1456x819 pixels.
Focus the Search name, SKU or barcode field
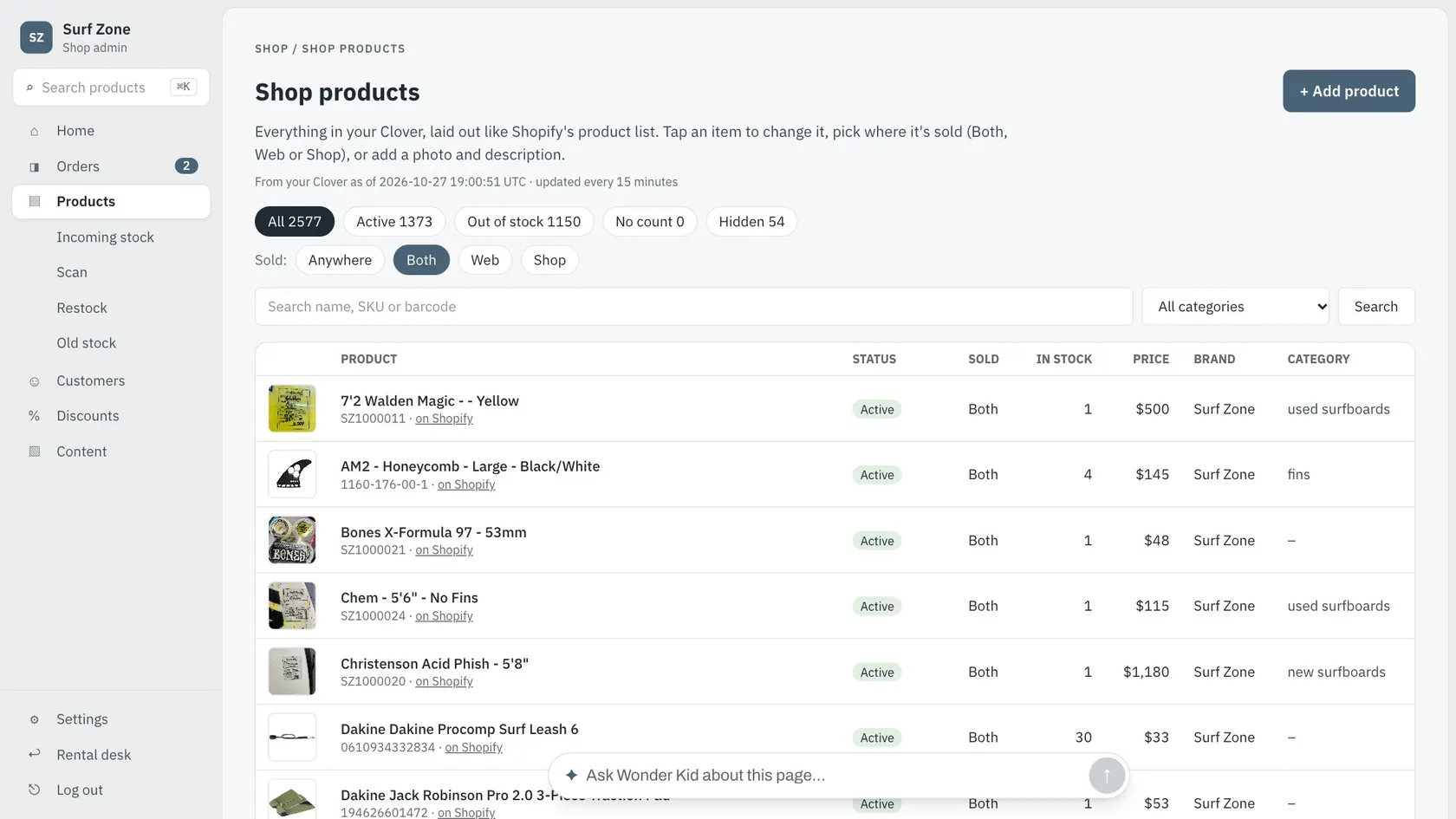click(x=693, y=307)
